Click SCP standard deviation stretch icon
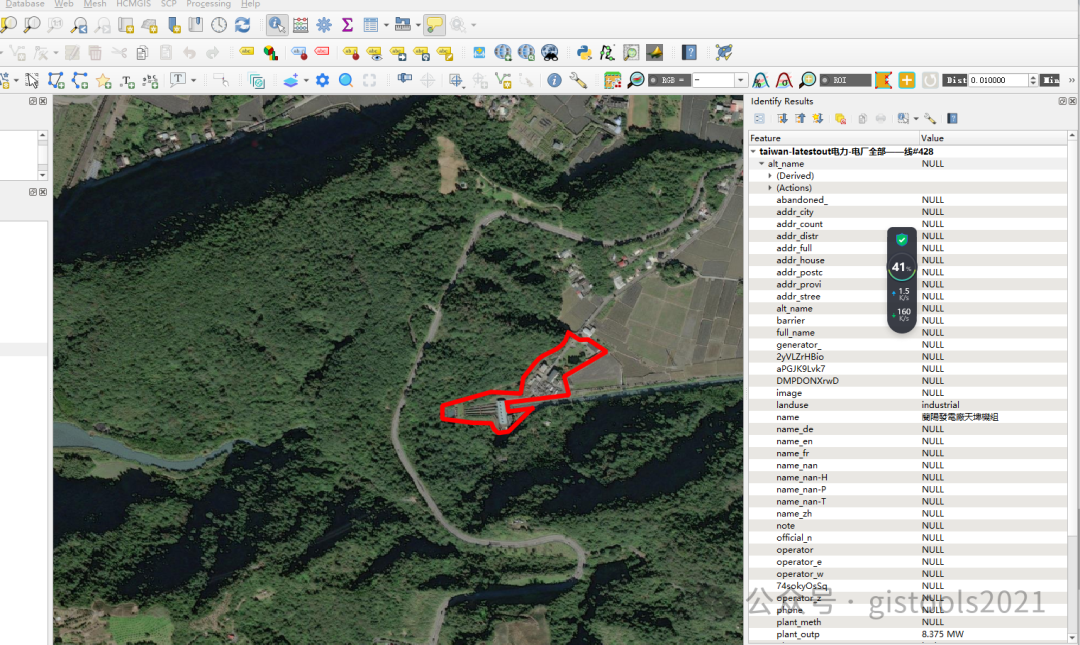This screenshot has height=645, width=1080. point(784,81)
